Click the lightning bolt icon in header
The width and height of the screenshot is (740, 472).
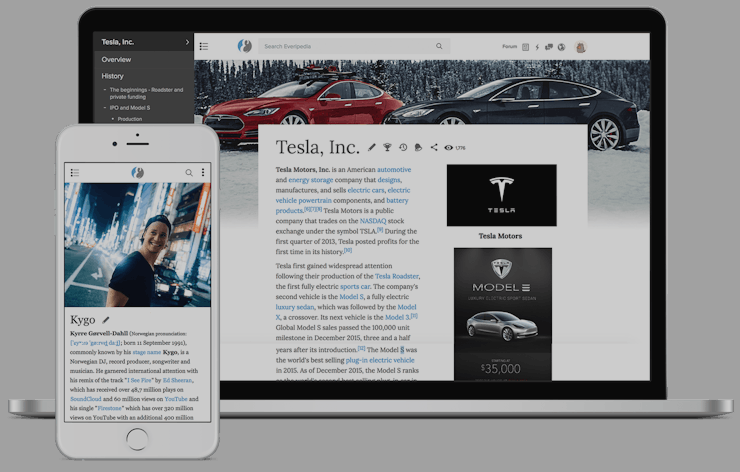[537, 46]
